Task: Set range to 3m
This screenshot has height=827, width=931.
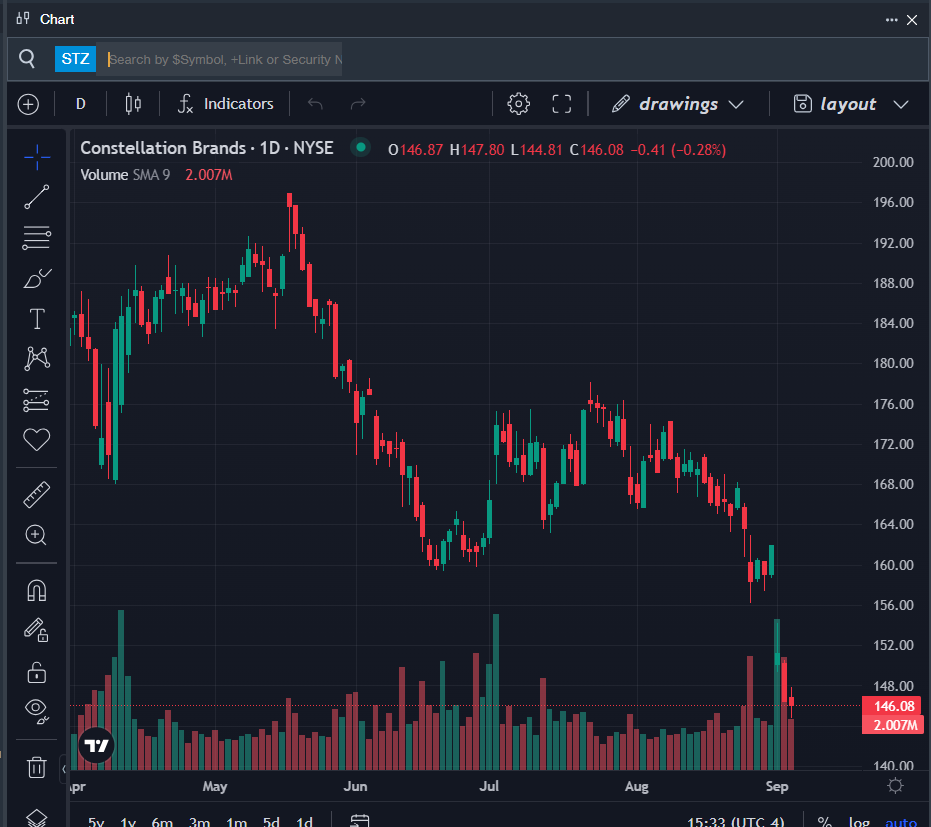Action: pos(200,822)
